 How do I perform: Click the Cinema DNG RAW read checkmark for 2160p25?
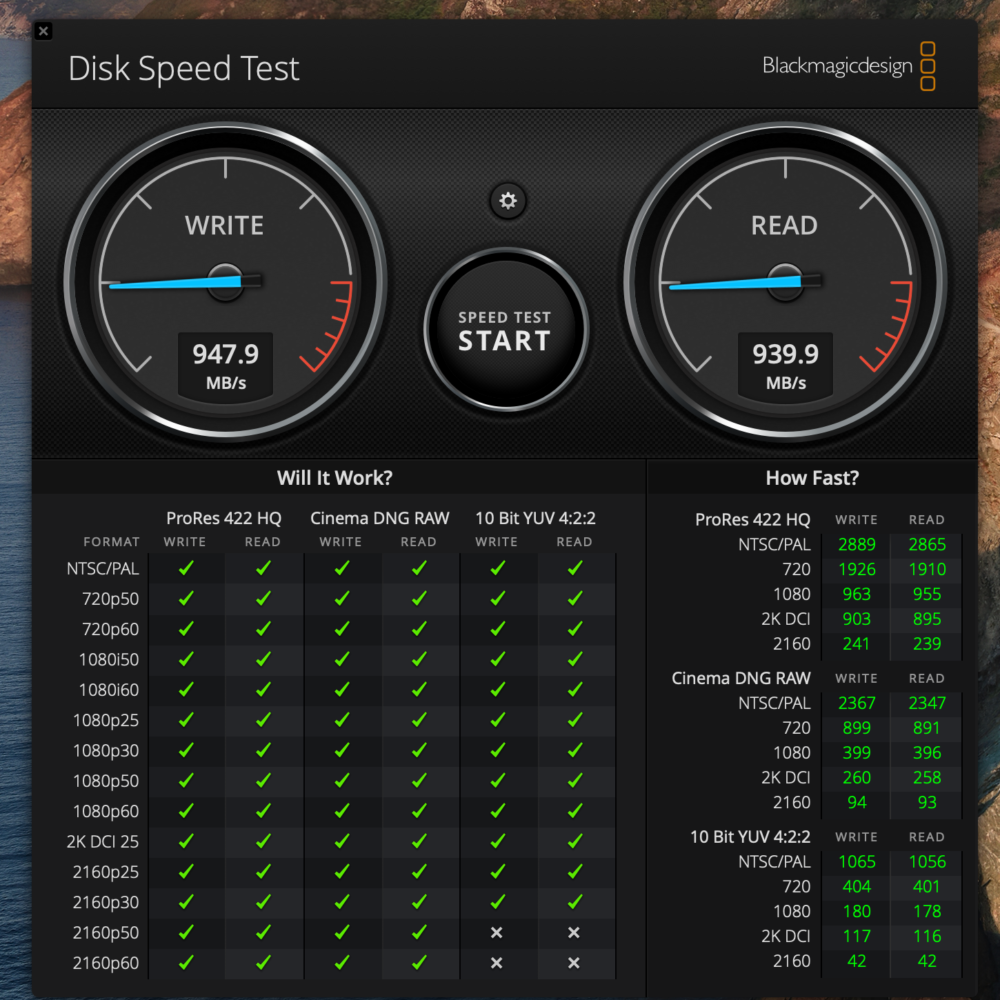click(419, 872)
